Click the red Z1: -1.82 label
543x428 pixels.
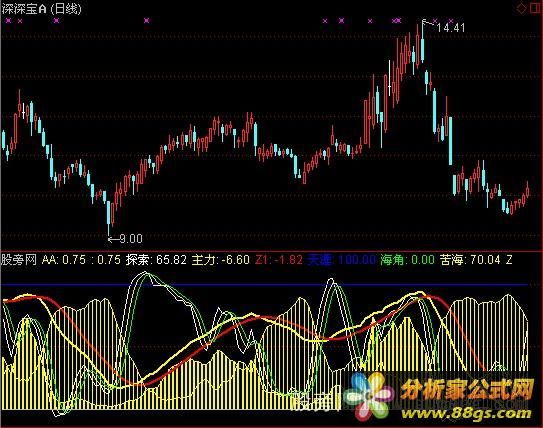[279, 260]
